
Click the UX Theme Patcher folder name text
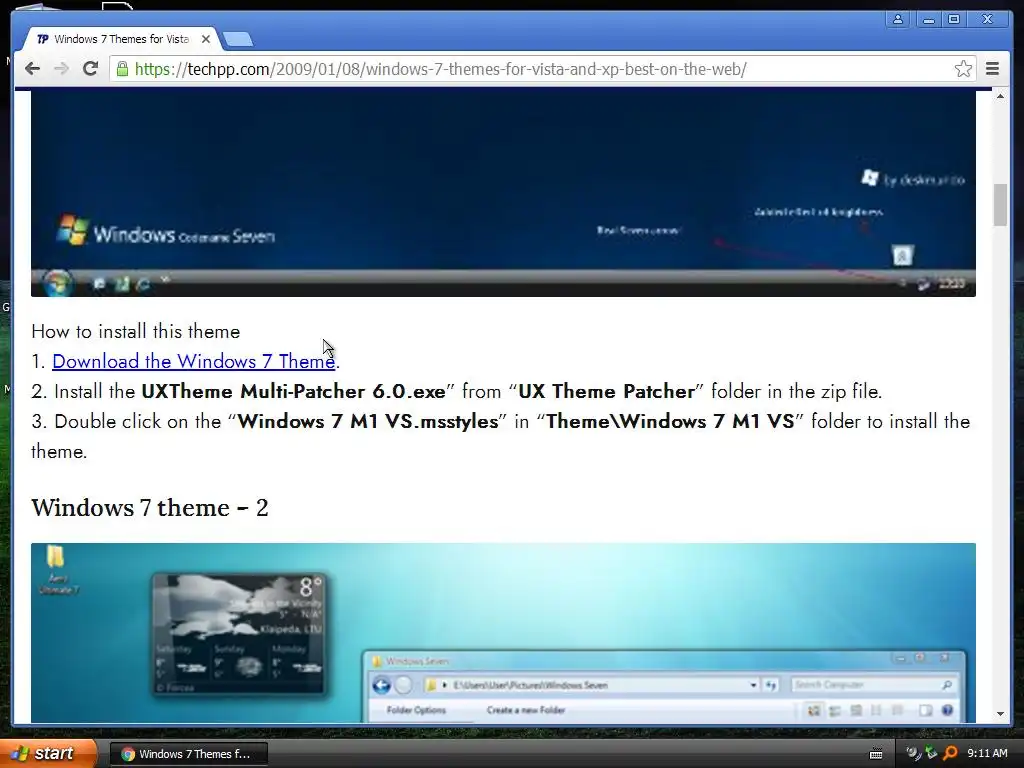607,391
